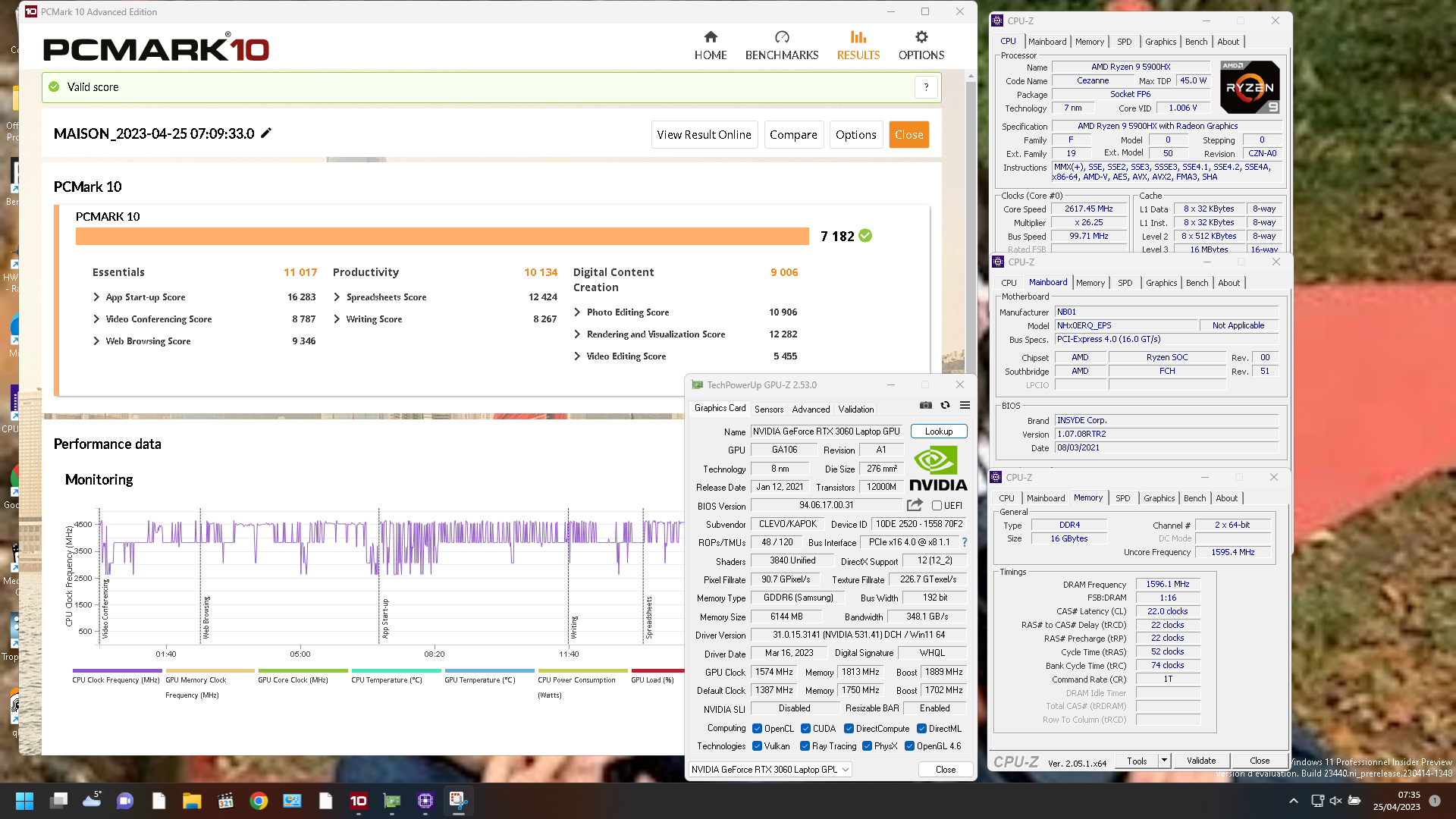Open the SPD tab in middle CPU-Z window

coord(1125,283)
